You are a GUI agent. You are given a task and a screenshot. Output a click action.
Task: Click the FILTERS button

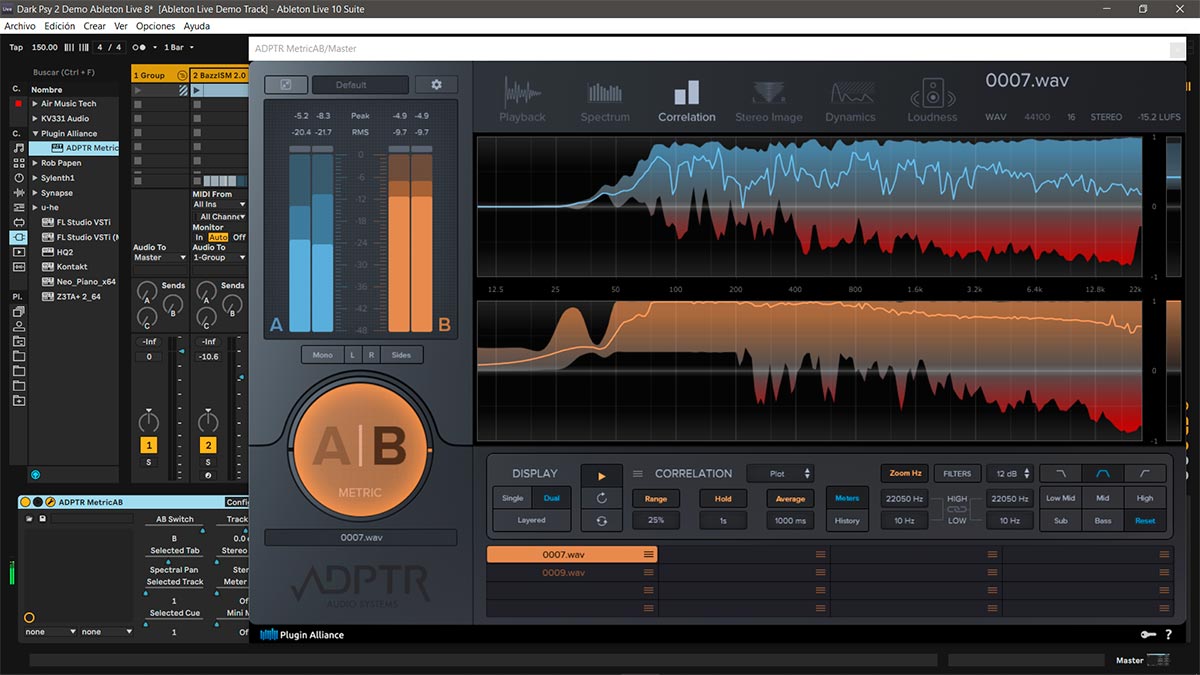coord(957,474)
